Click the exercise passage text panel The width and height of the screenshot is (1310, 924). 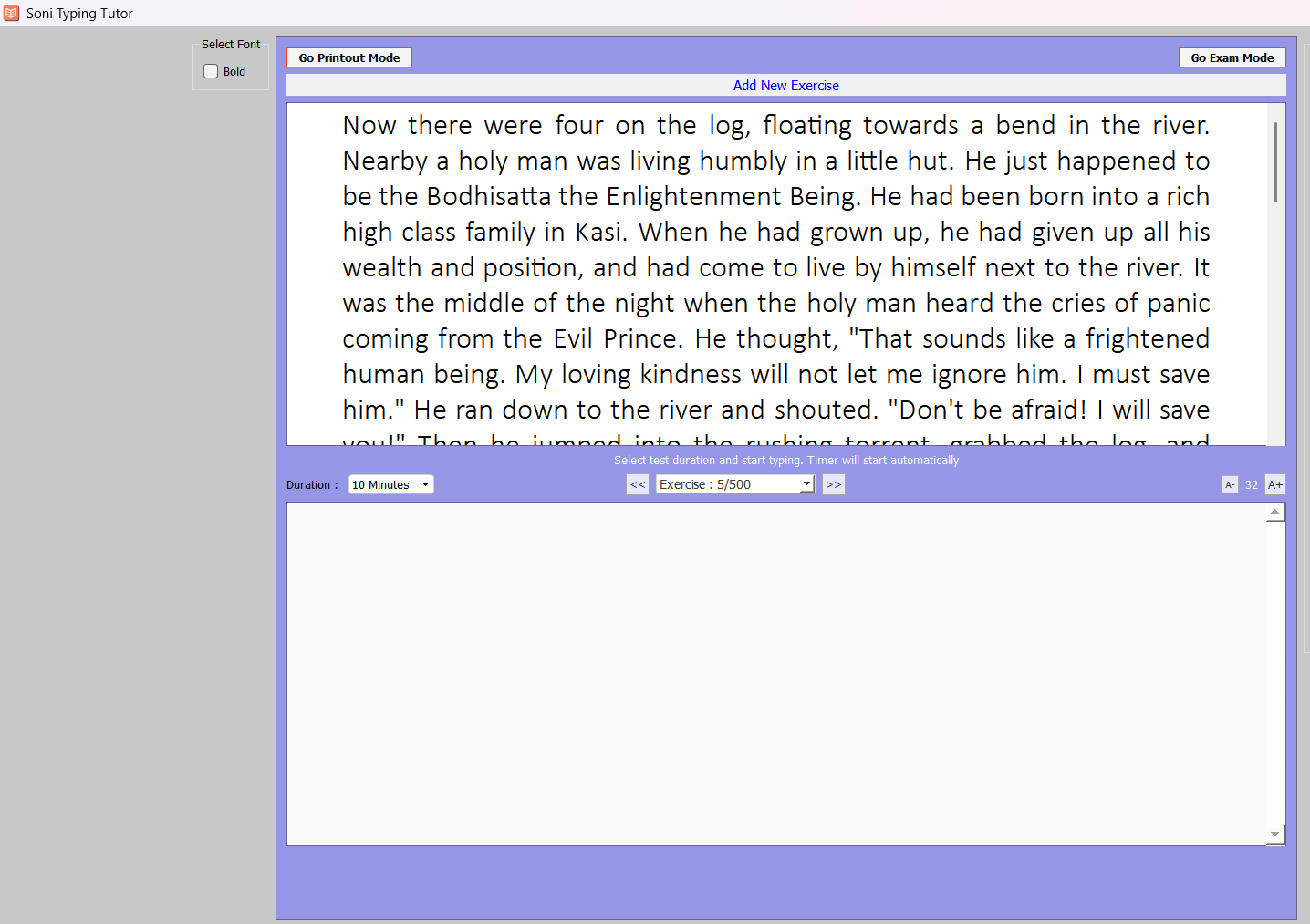[775, 274]
